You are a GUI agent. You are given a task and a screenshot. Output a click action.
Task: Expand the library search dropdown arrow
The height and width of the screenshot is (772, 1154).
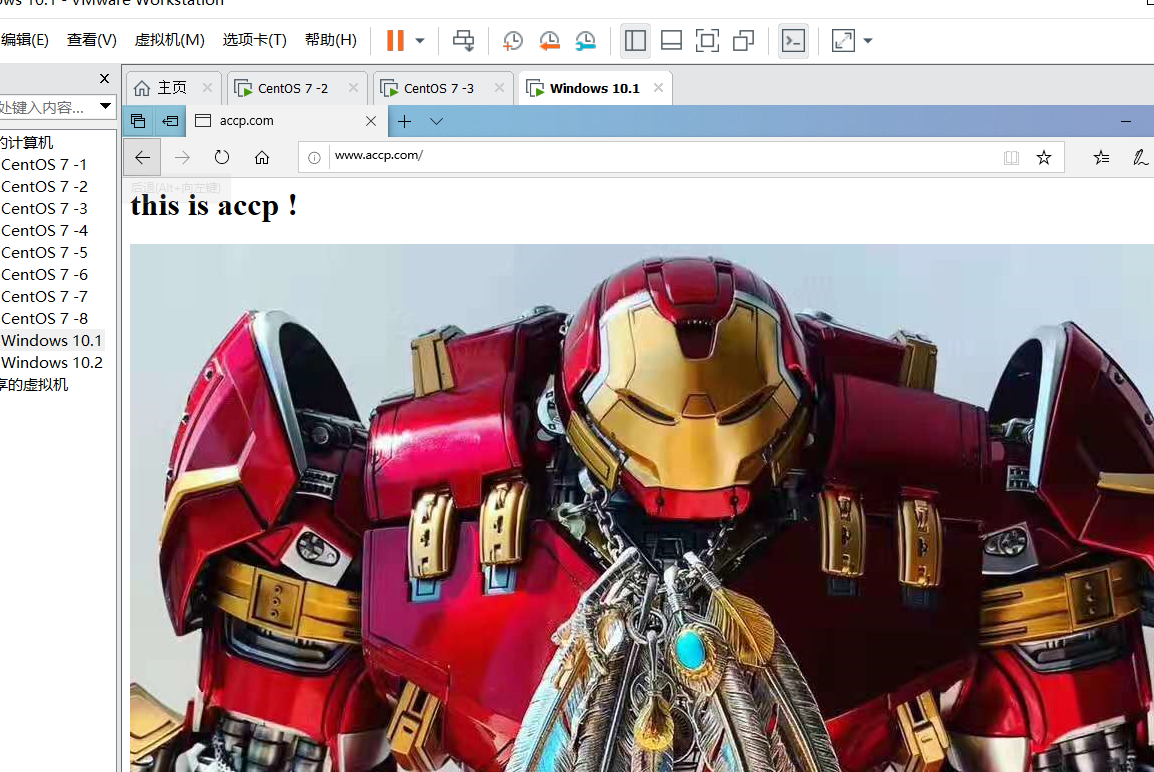coord(105,107)
